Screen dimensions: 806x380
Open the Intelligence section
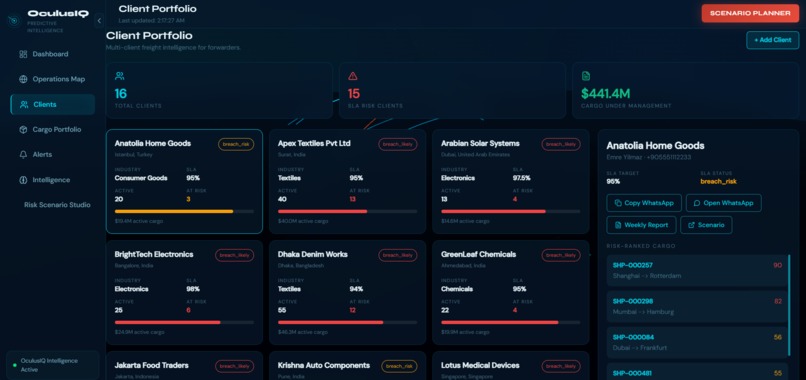coord(52,180)
